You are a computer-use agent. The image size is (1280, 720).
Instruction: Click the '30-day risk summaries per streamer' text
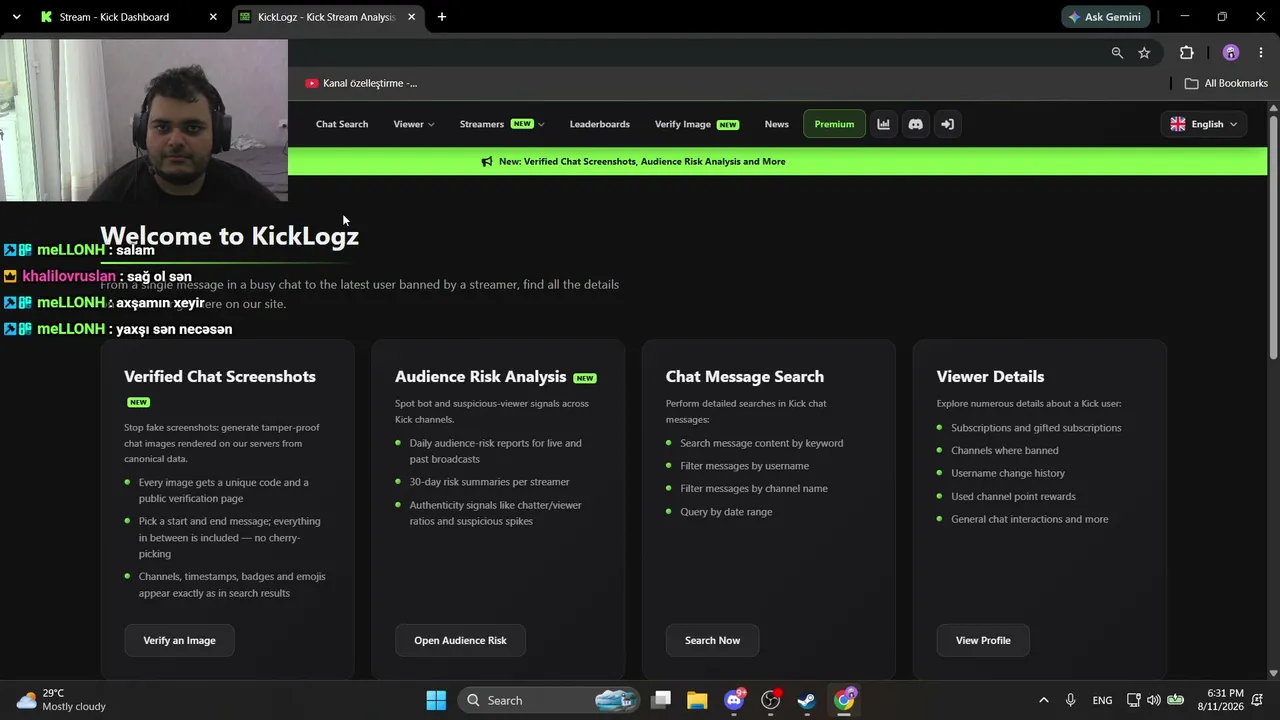coord(489,482)
